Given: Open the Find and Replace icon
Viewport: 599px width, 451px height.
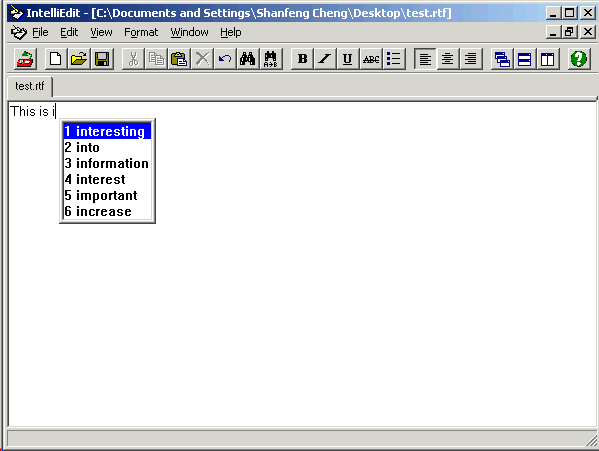Looking at the screenshot, I should (x=271, y=59).
